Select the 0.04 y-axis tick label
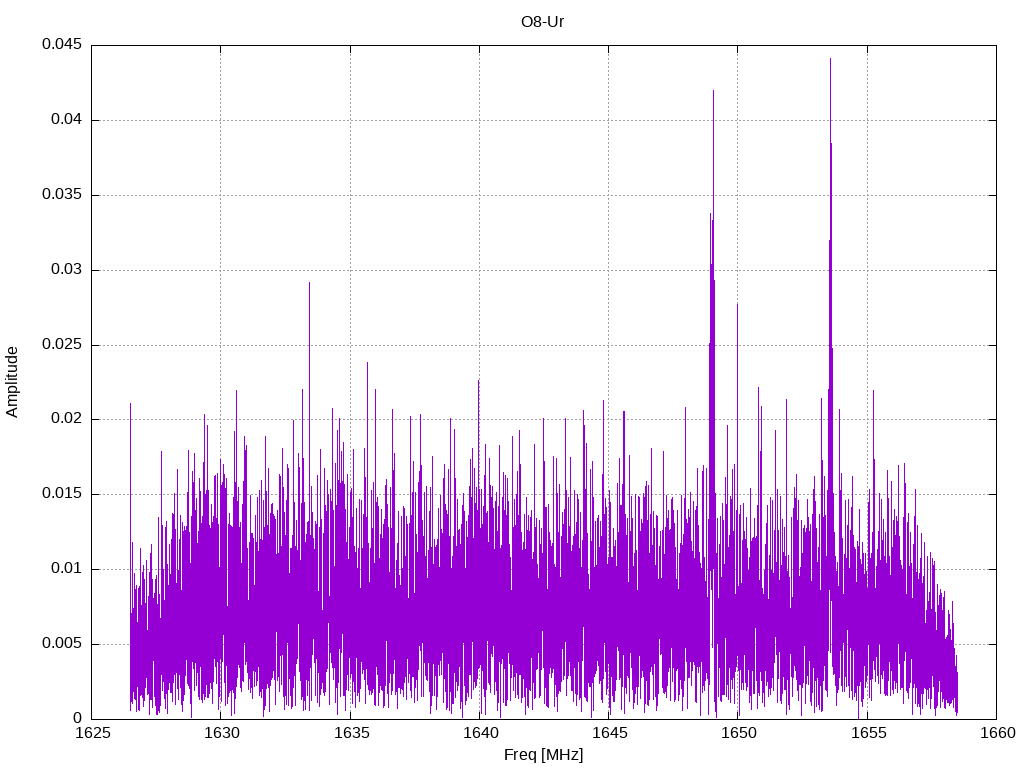This screenshot has height=768, width=1024. pos(65,120)
